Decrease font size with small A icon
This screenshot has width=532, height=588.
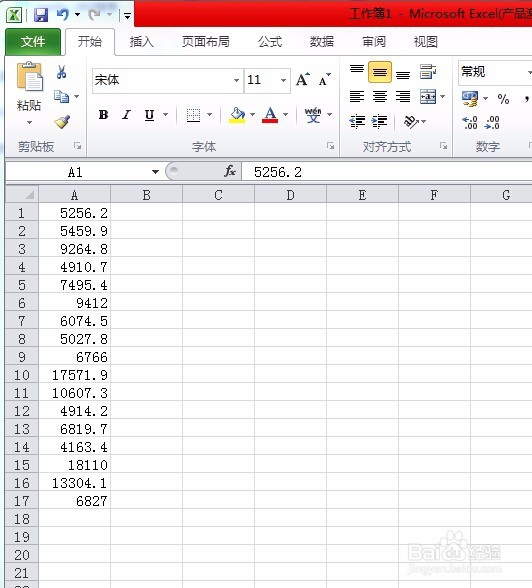point(324,80)
